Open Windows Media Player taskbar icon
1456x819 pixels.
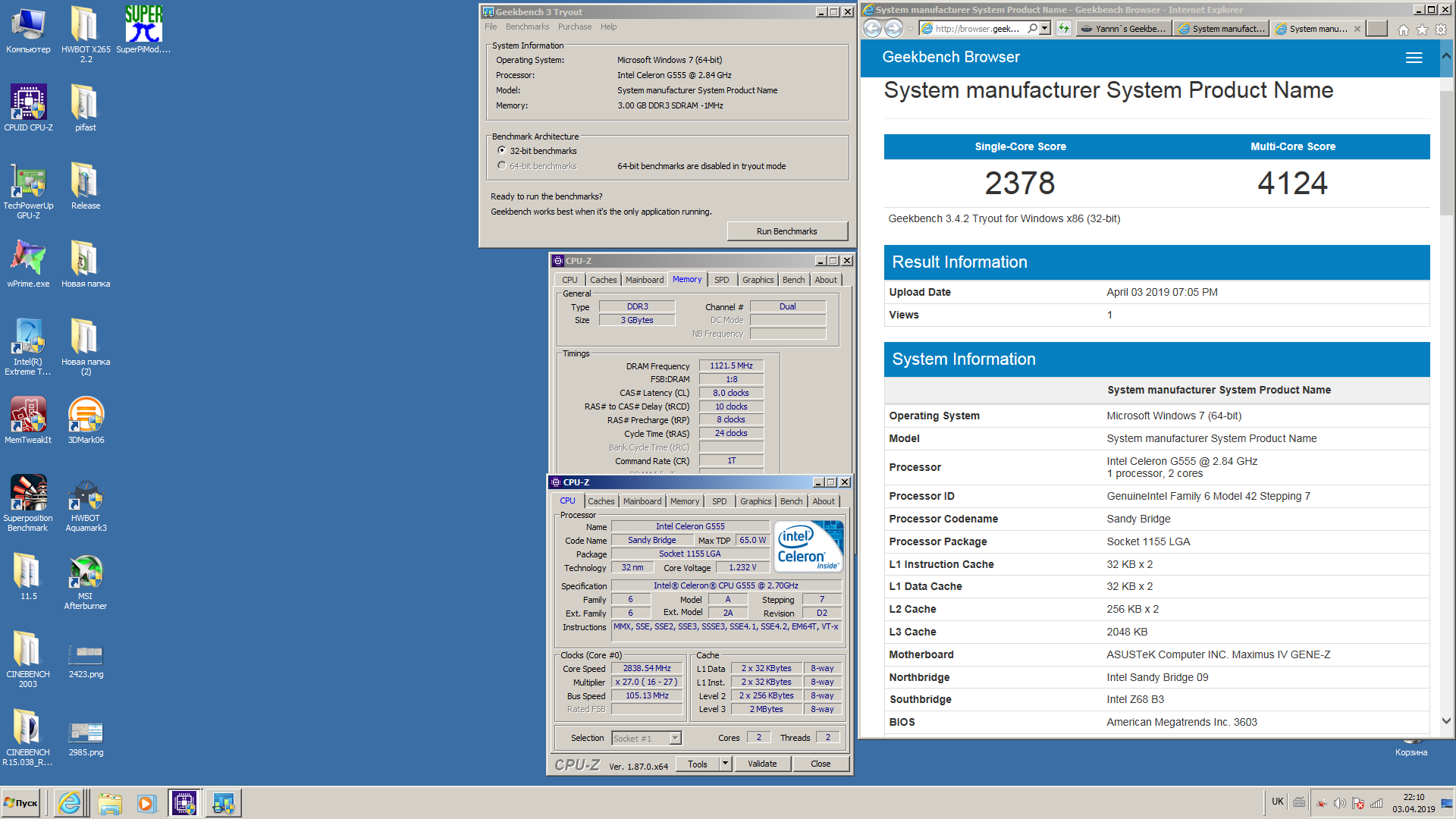[x=146, y=803]
